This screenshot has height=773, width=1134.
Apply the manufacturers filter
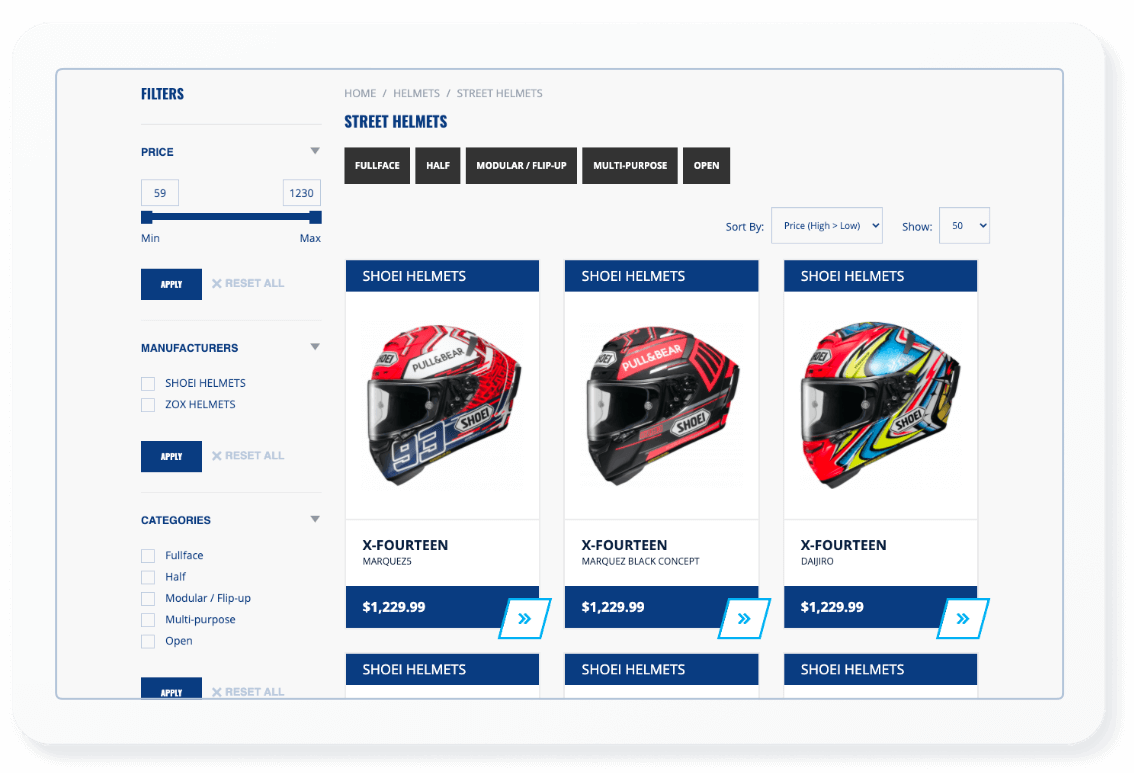click(171, 456)
